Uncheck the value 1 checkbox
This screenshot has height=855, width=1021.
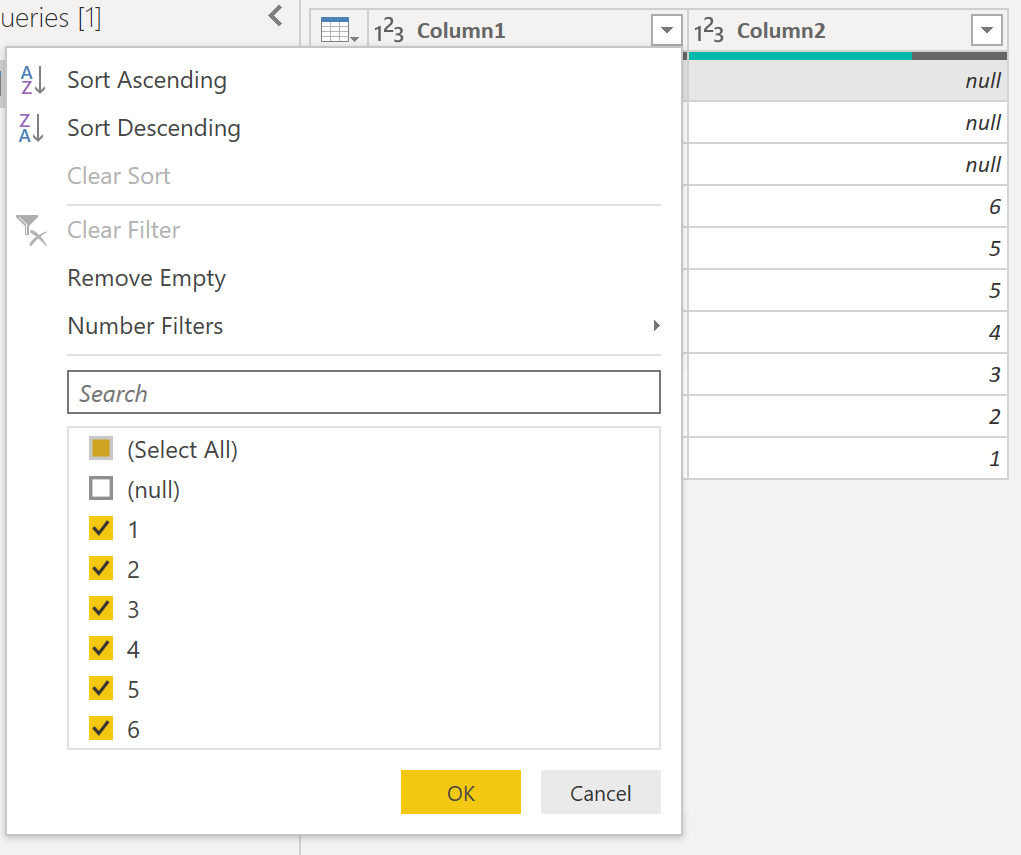tap(101, 528)
